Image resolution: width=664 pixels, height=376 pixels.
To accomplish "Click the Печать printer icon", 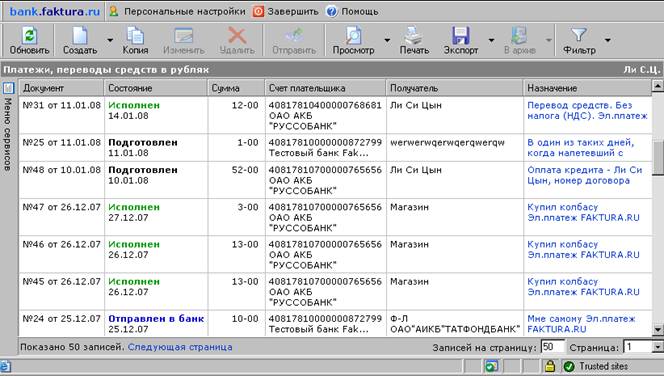I will click(413, 36).
